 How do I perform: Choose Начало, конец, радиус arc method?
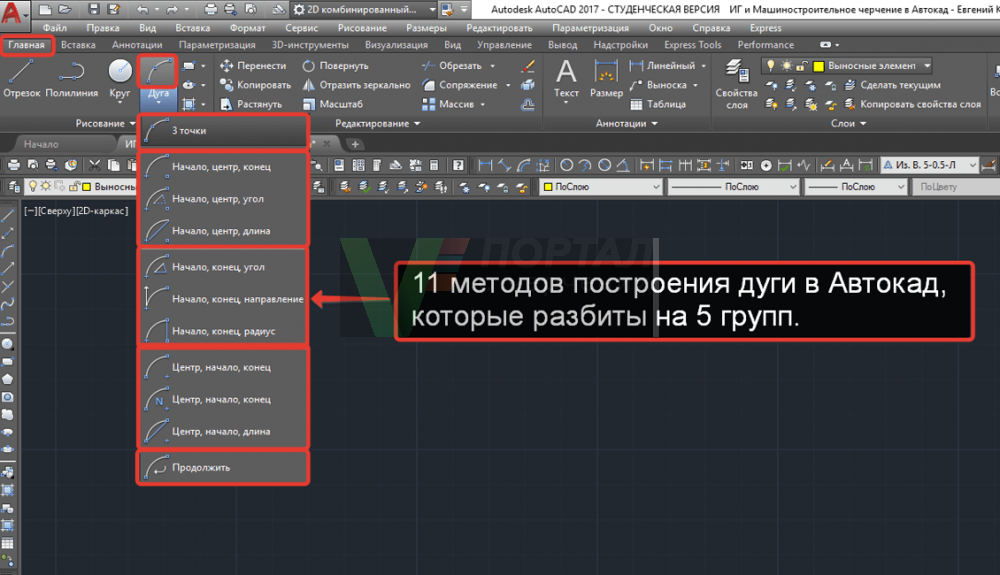(x=223, y=331)
